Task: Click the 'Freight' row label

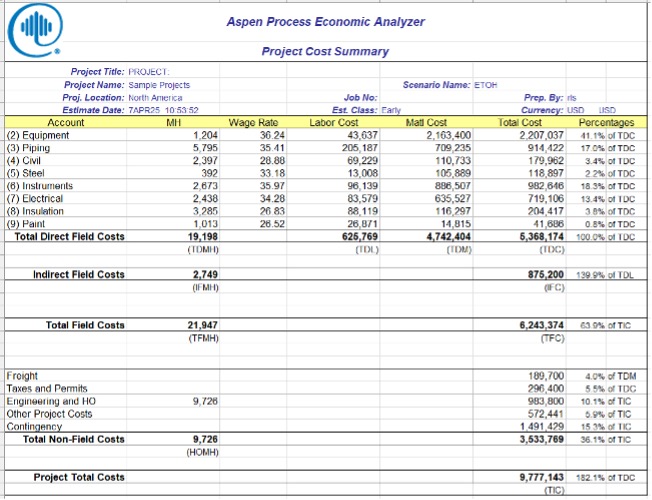Action: click(22, 376)
